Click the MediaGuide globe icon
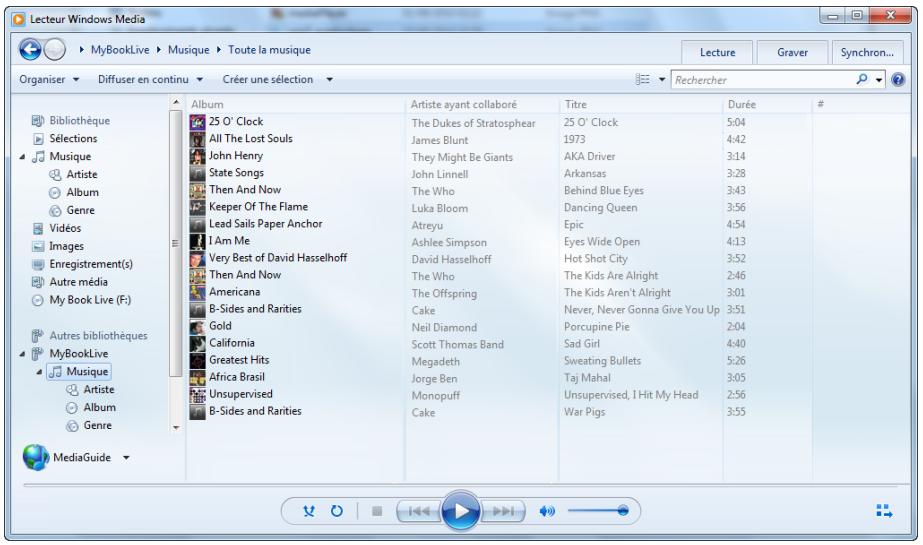 36,457
